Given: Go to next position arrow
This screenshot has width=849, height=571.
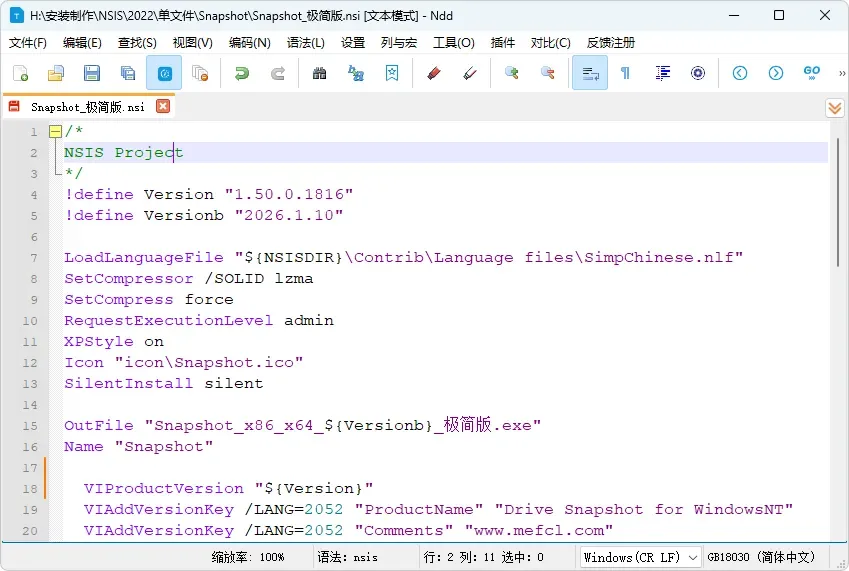Looking at the screenshot, I should click(x=776, y=73).
